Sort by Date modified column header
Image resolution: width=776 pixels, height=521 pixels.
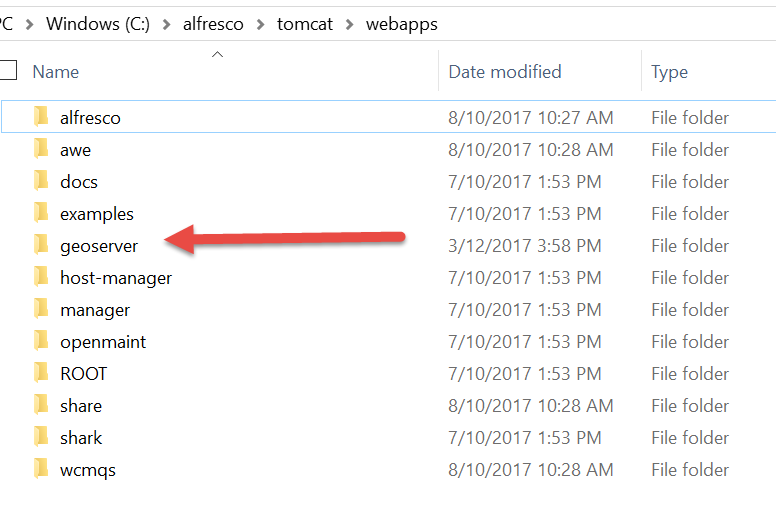point(505,72)
